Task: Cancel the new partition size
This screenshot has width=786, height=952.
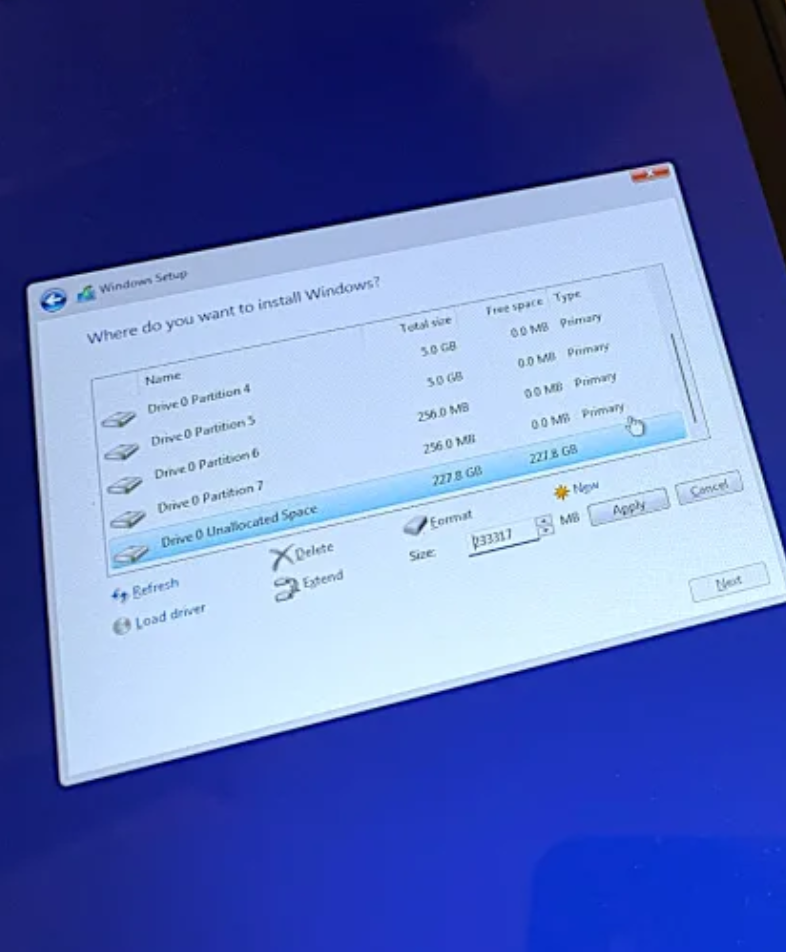Action: 709,488
